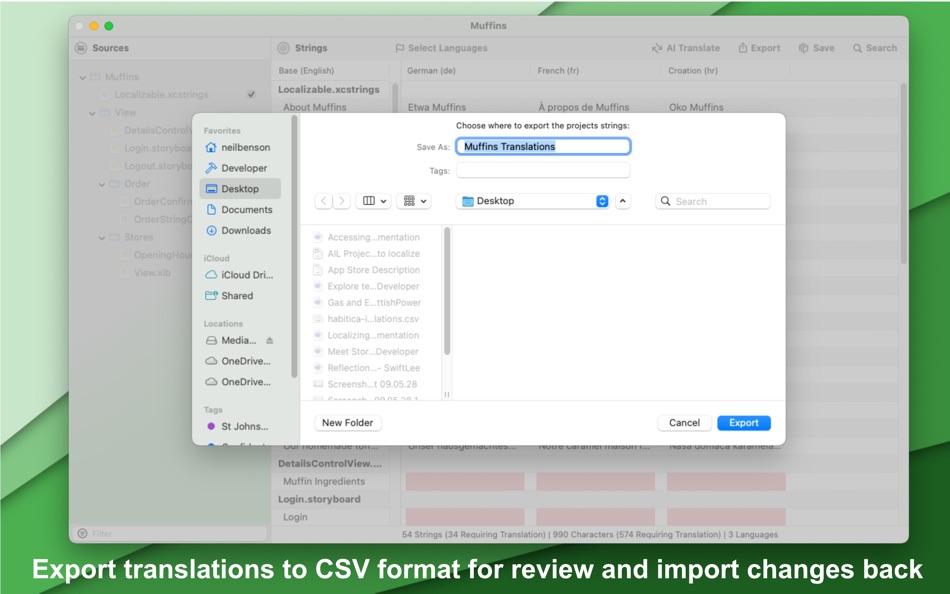Collapse the Stores folder
Image resolution: width=950 pixels, height=594 pixels.
point(102,238)
